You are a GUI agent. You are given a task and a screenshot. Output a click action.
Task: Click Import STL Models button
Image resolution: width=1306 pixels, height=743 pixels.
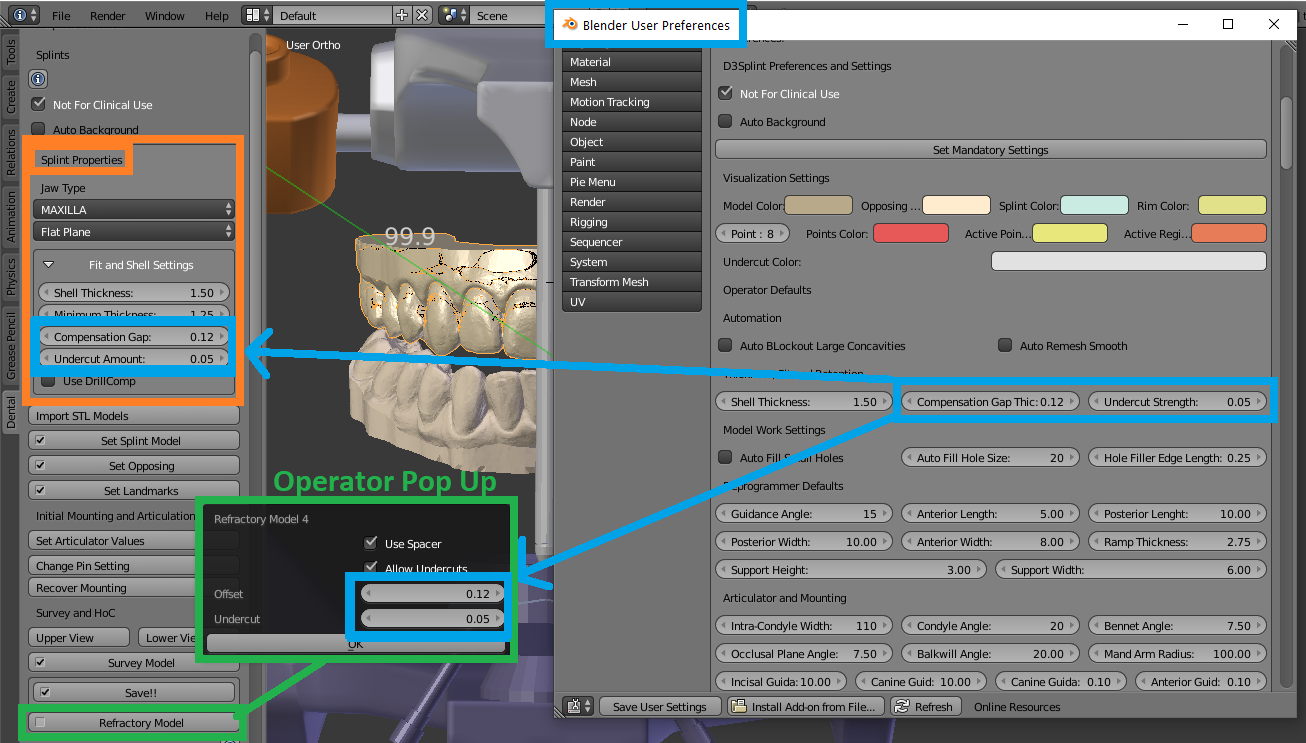pyautogui.click(x=134, y=416)
